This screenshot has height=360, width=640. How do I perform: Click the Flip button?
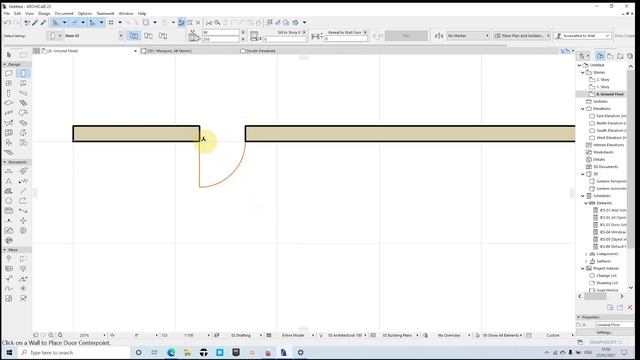[x=407, y=36]
